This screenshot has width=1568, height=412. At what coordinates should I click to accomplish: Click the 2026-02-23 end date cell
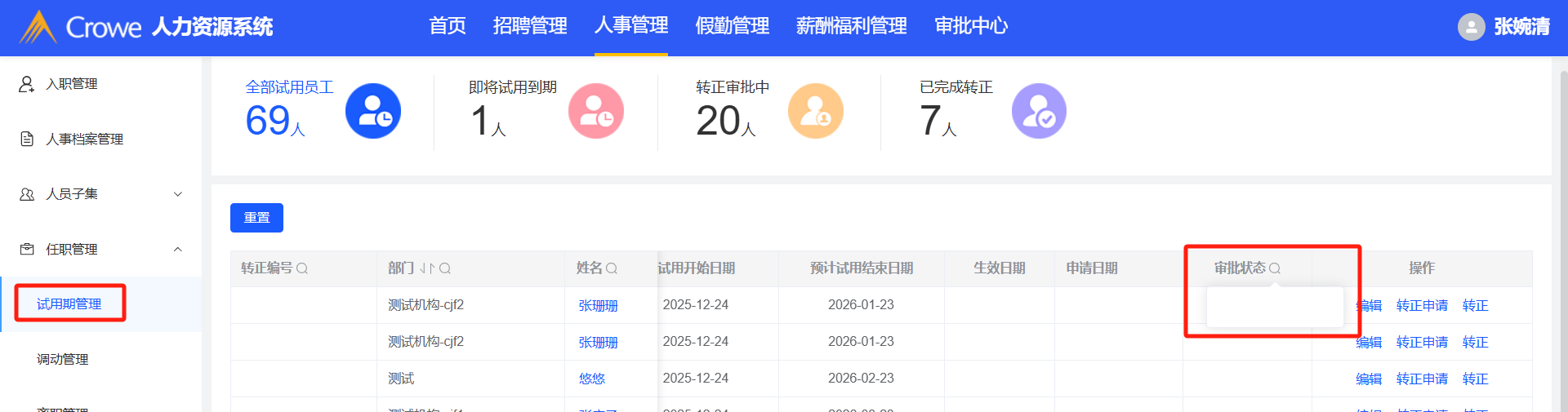[x=861, y=379]
